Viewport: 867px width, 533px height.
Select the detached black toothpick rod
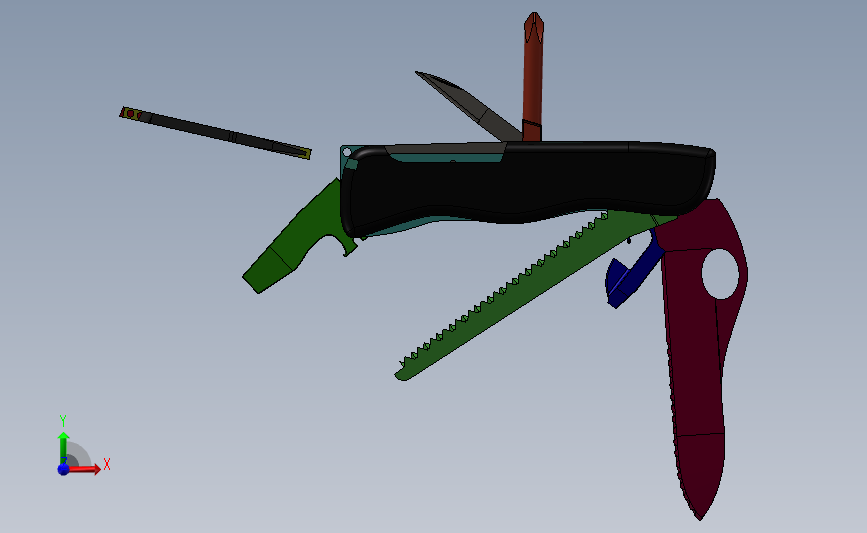(x=216, y=133)
